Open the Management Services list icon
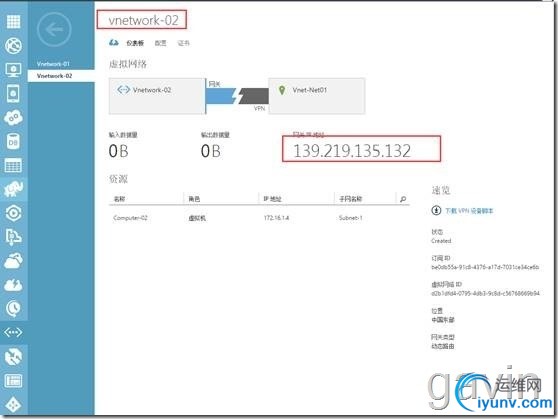The height and width of the screenshot is (419, 558). tap(13, 381)
